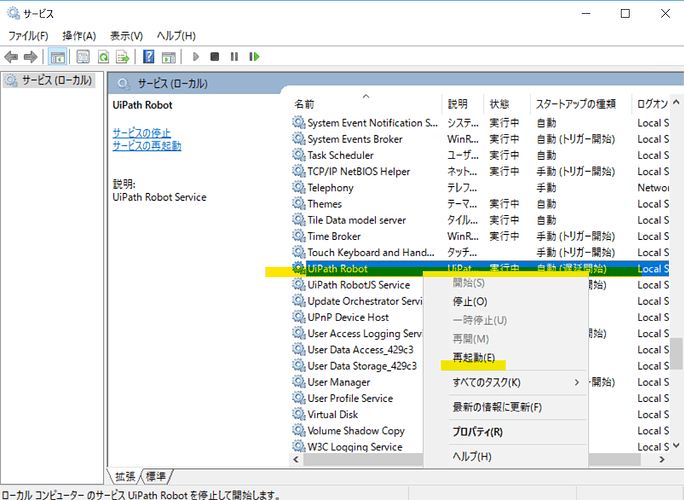Select the System Event Notification row
This screenshot has height=500, width=684.
479,123
